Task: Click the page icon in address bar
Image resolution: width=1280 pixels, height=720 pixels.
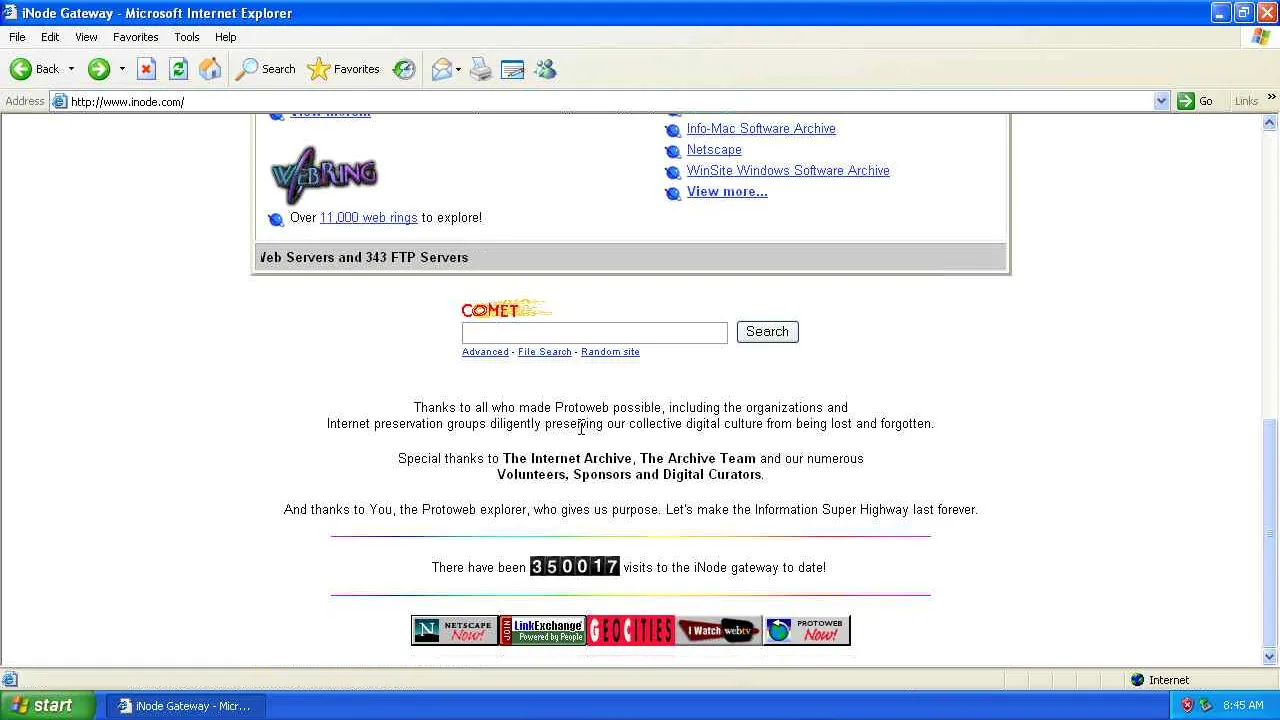Action: [60, 101]
